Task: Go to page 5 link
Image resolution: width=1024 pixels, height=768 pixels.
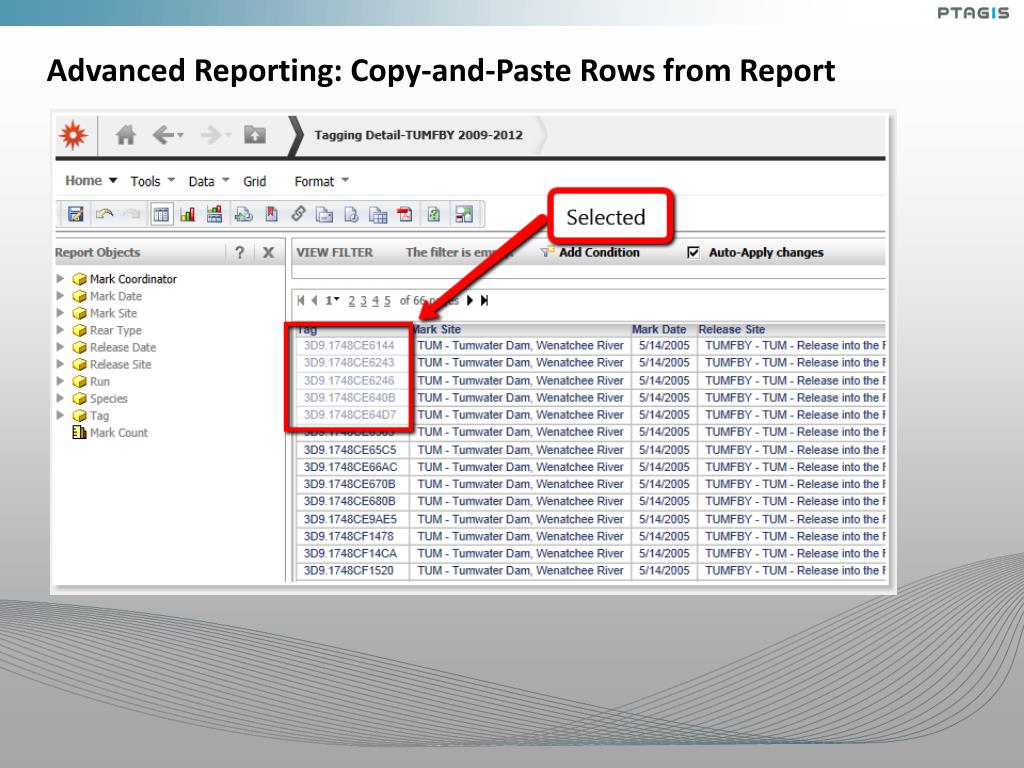Action: 387,300
